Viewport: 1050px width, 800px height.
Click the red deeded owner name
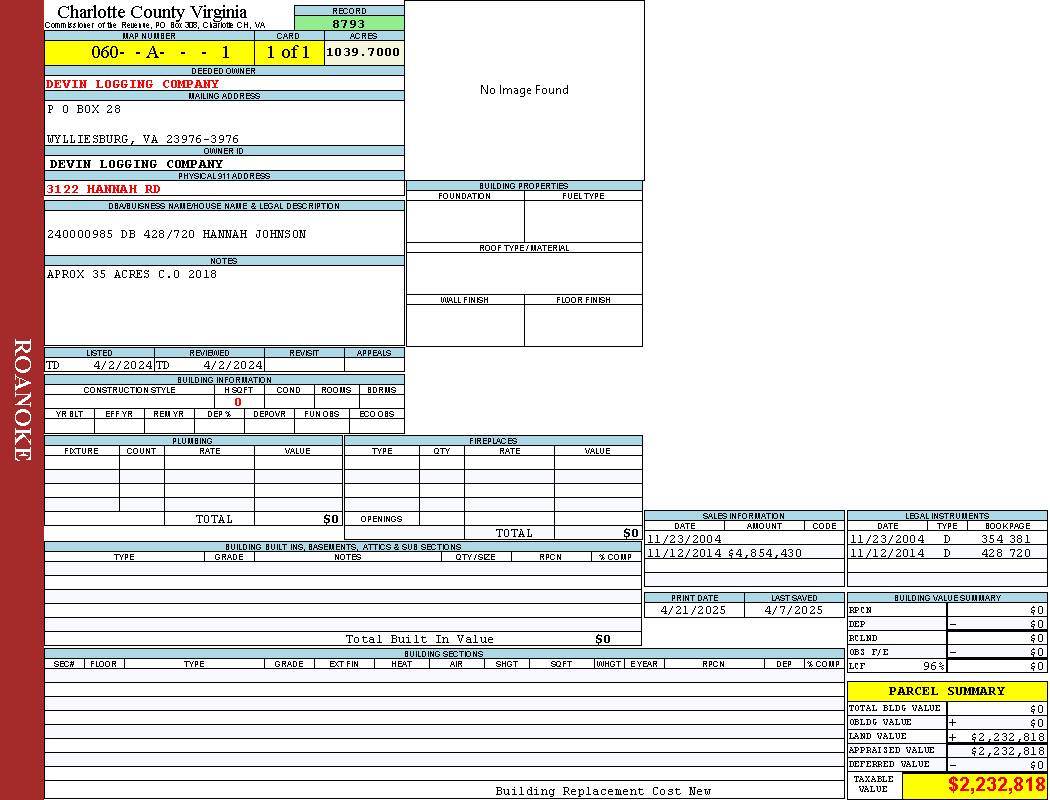[133, 84]
